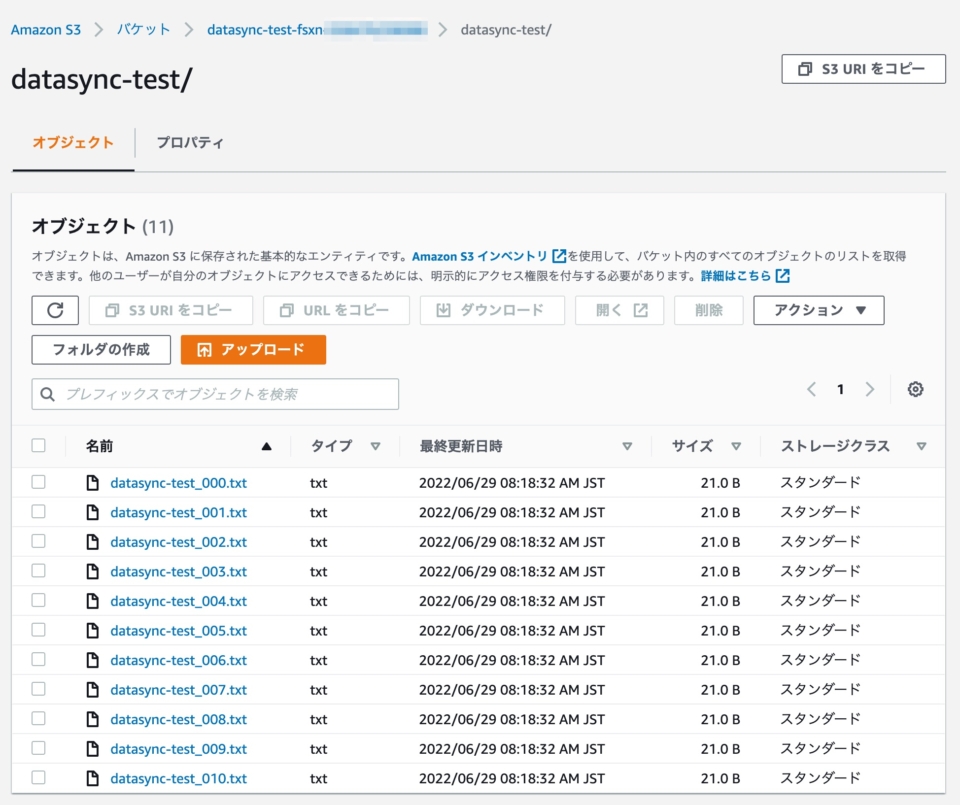The width and height of the screenshot is (960, 805).
Task: Click the file icon beside datasync-test_000.txt
Action: (95, 483)
